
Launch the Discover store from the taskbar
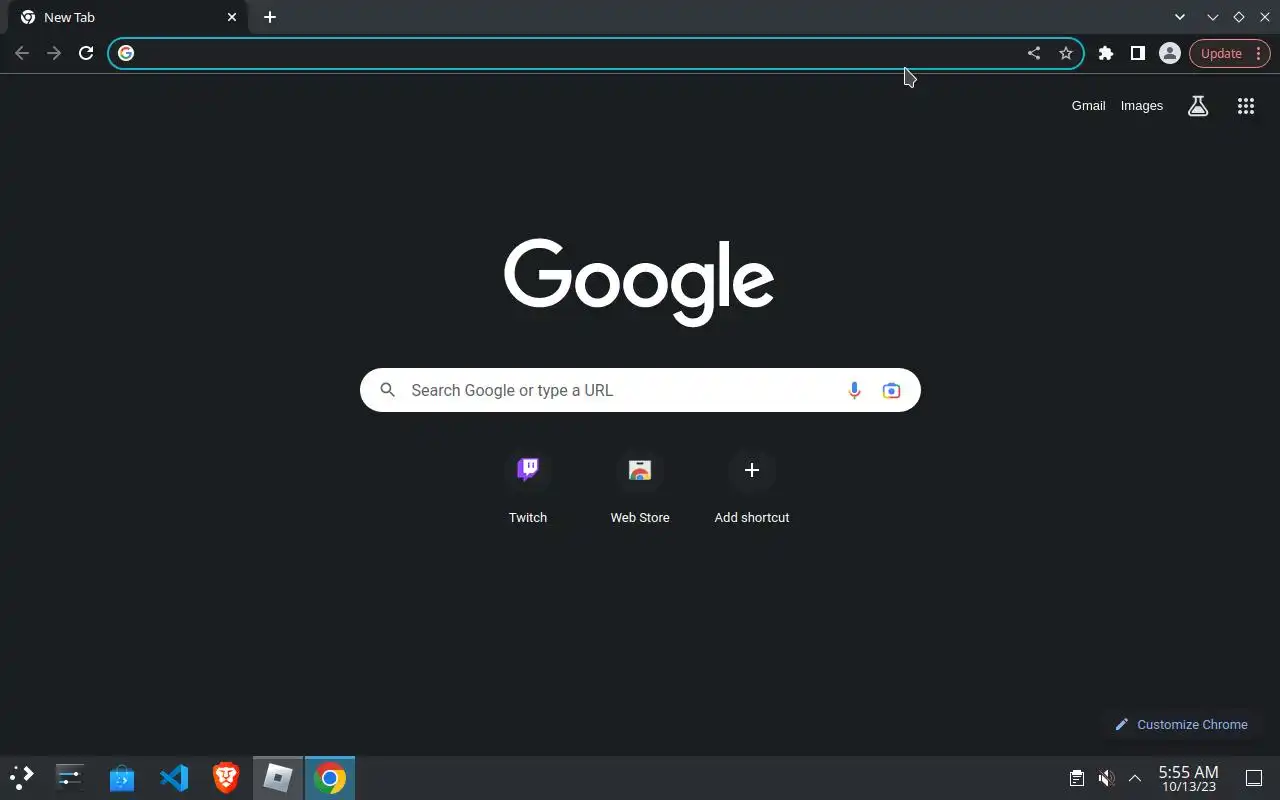[x=122, y=777]
